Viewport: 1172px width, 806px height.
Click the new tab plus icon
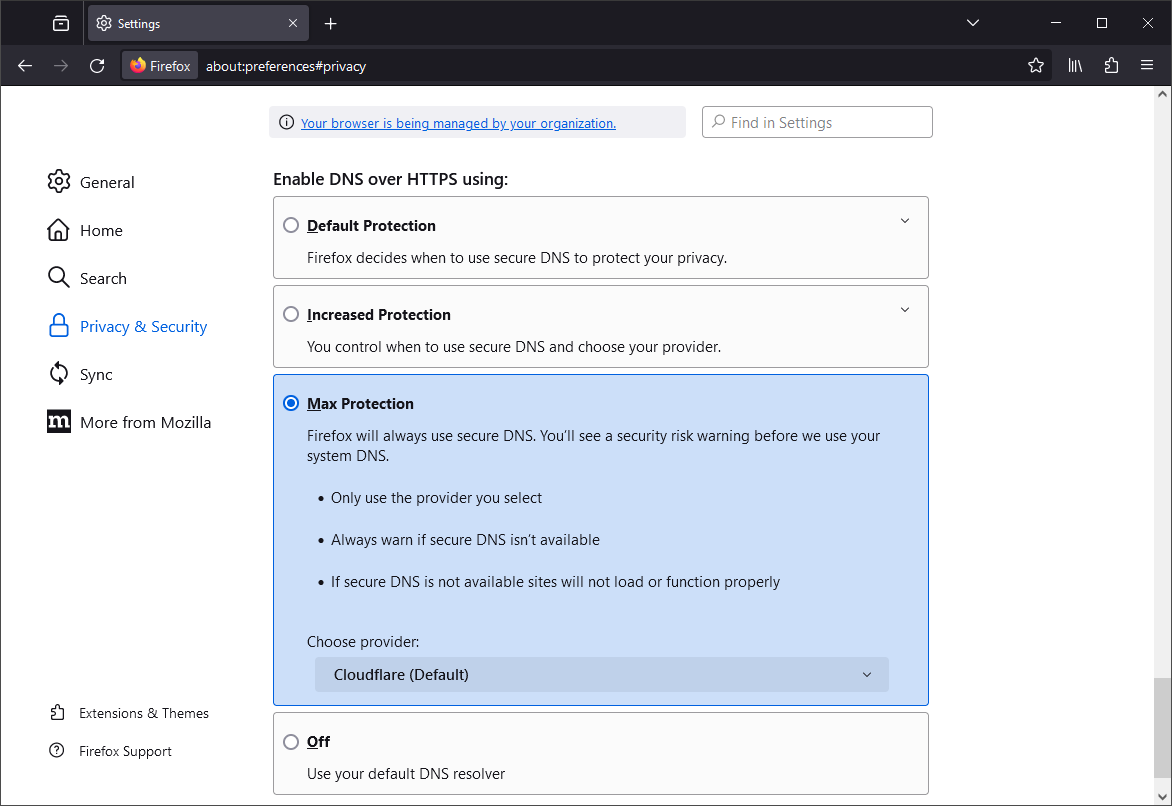[x=331, y=23]
